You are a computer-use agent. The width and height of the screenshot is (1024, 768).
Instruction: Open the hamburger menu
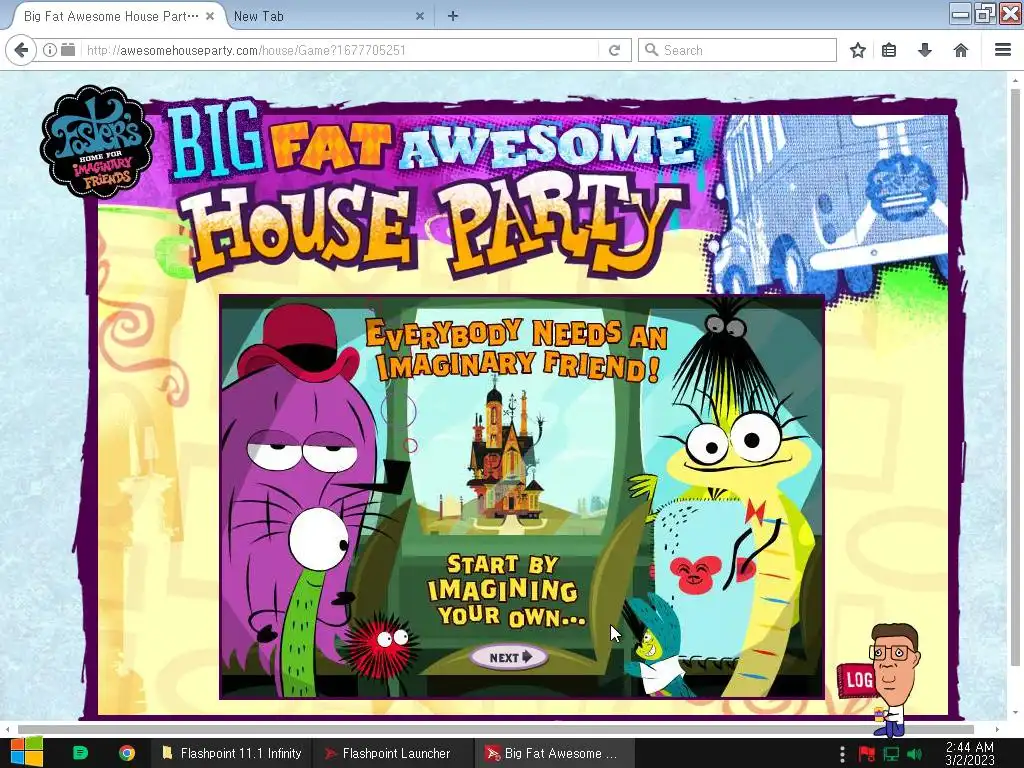point(1003,50)
